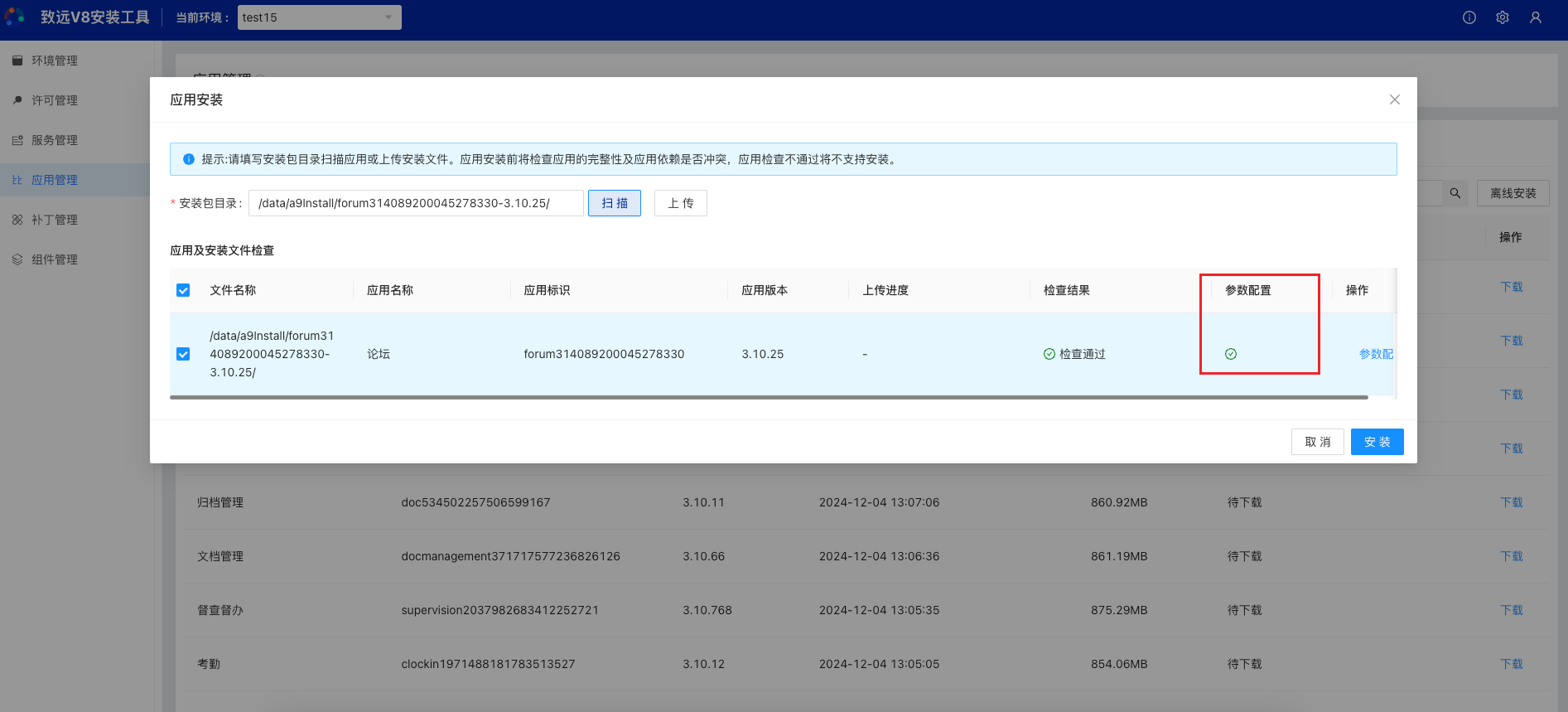Click the 扫描 button
The width and height of the screenshot is (1568, 712).
click(614, 203)
